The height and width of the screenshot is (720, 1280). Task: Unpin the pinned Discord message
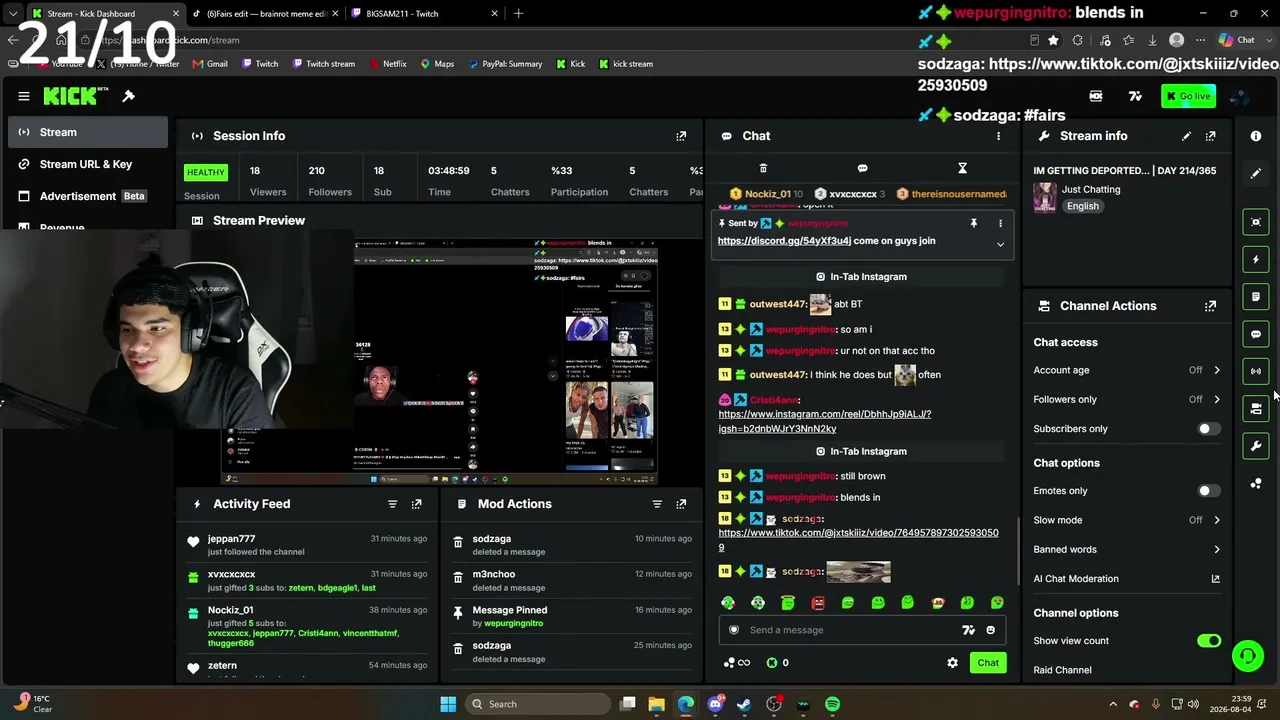pos(973,223)
